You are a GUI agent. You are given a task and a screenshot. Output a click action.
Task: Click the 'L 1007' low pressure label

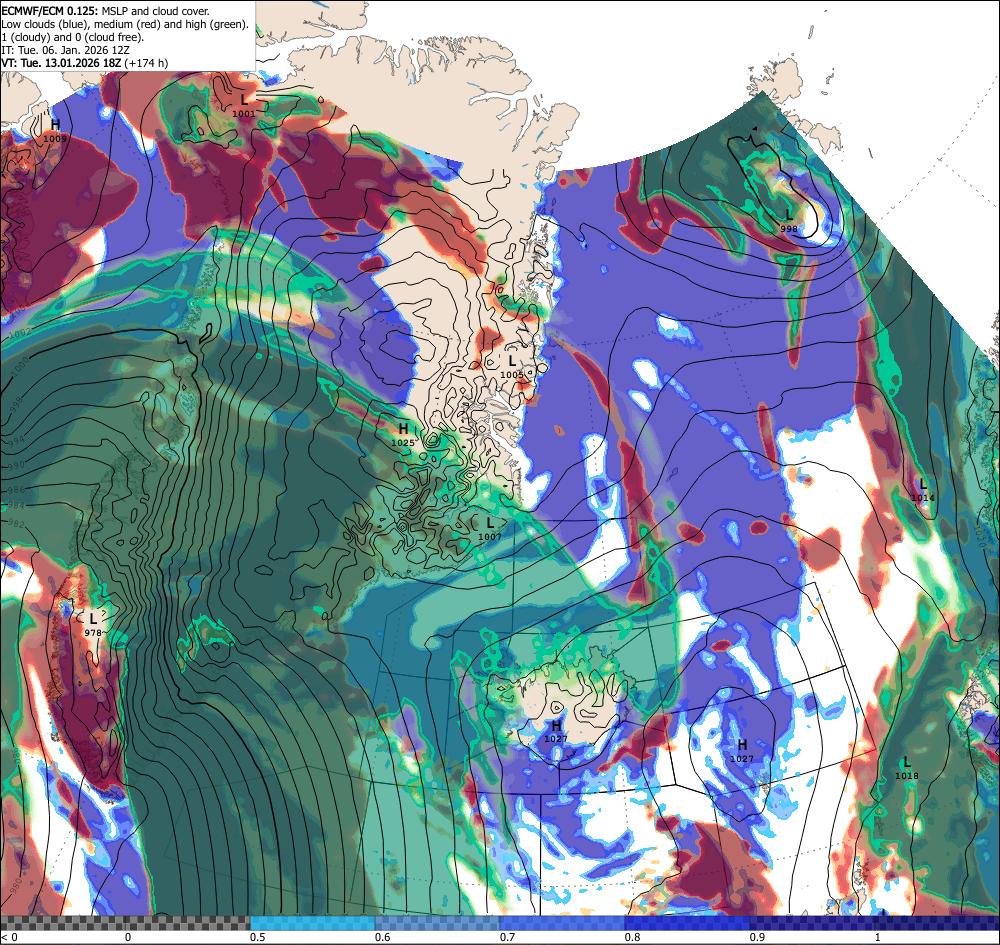[490, 529]
